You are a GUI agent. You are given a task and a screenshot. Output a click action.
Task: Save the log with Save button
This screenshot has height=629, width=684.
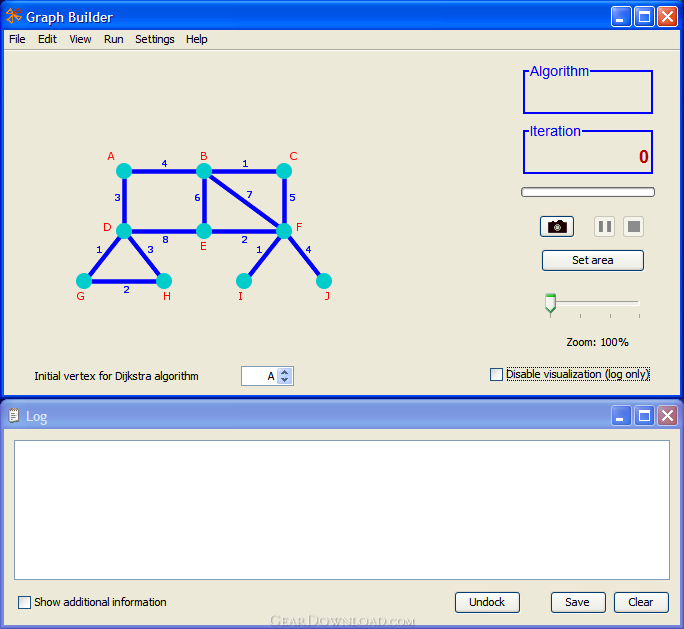point(578,602)
